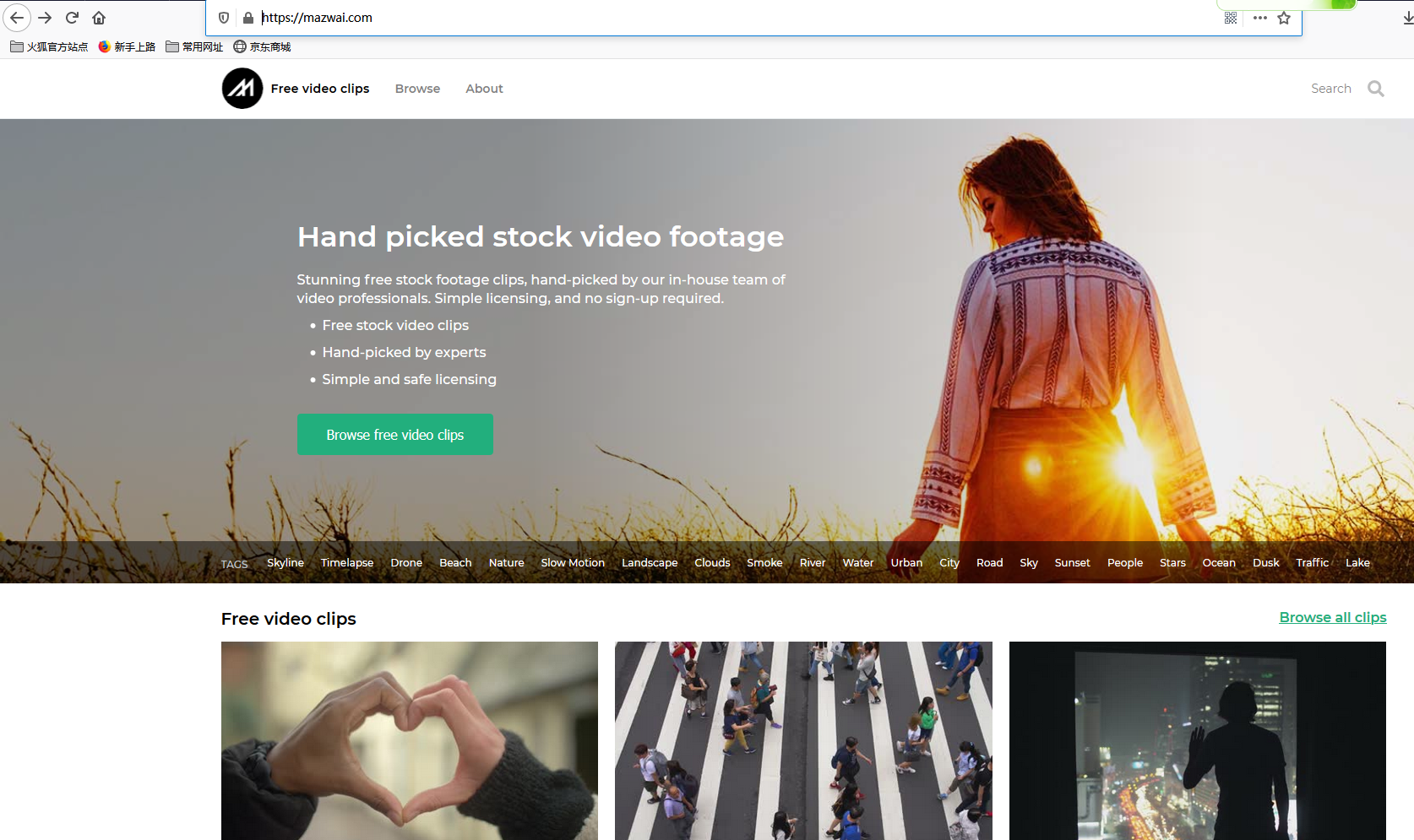1414x840 pixels.
Task: Select the Water tag
Action: [x=858, y=563]
